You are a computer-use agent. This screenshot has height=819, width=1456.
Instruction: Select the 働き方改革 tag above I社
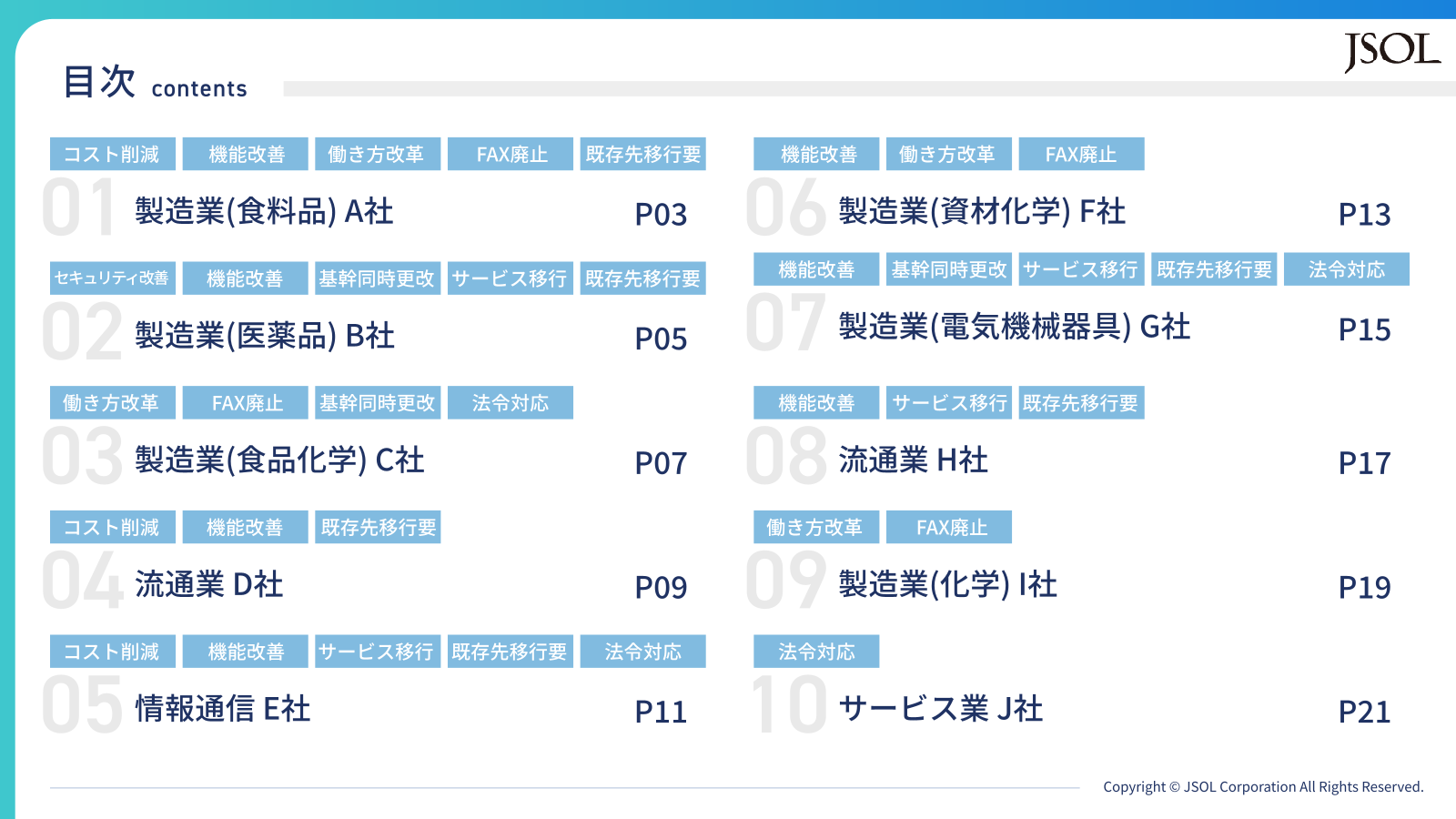pyautogui.click(x=816, y=527)
